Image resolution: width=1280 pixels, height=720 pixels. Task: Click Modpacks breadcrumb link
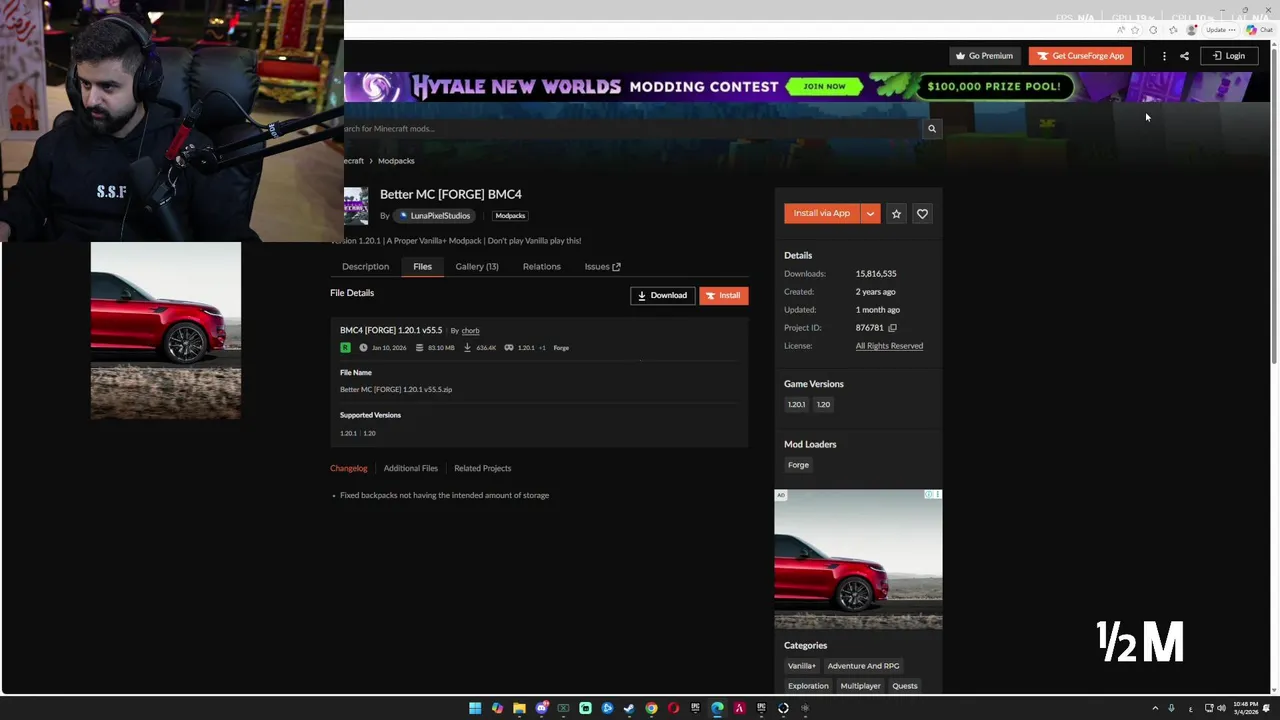coord(396,161)
